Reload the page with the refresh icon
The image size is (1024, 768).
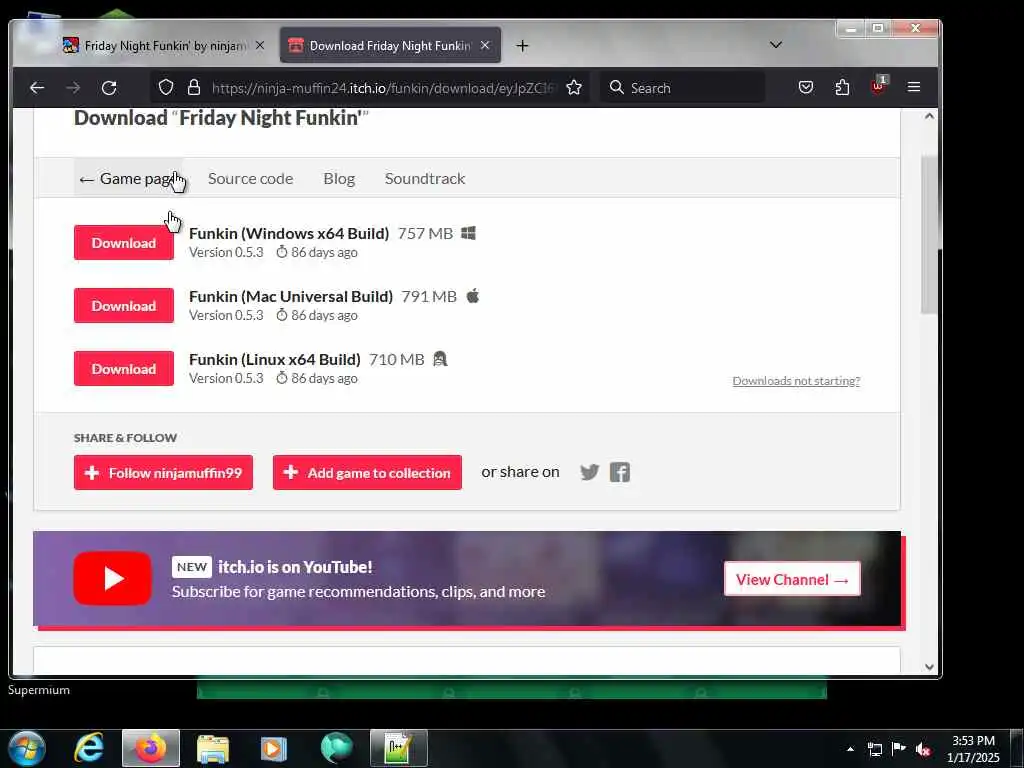(x=109, y=88)
